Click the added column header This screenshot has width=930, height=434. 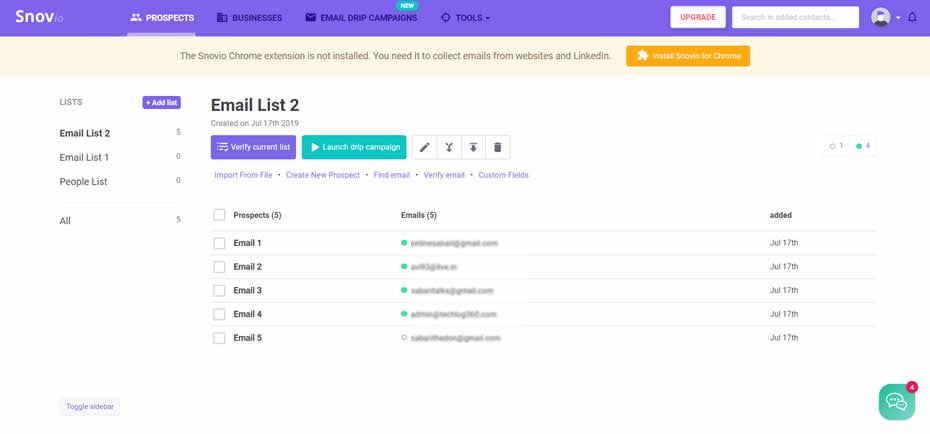coord(781,215)
